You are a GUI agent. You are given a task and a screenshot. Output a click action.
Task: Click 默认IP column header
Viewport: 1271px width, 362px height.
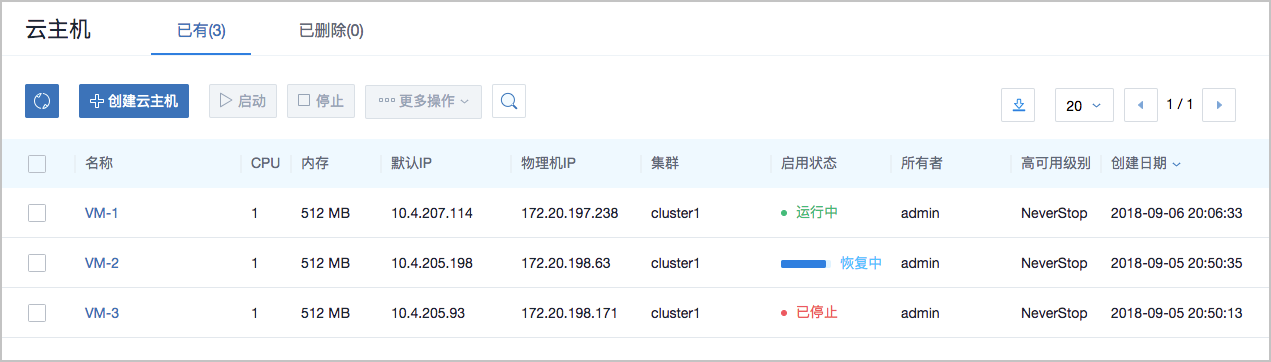pos(411,163)
